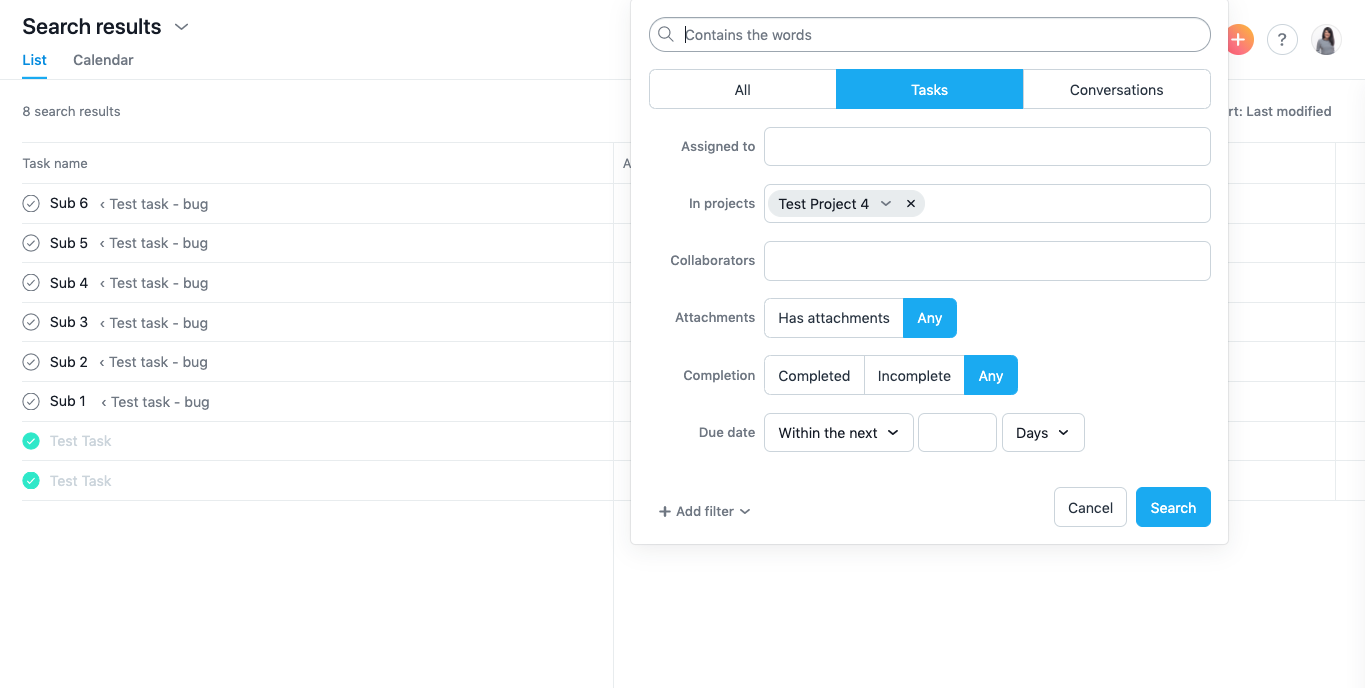Screen dimensions: 1365x688
Task: Click the Contains the words search field
Action: tap(930, 35)
